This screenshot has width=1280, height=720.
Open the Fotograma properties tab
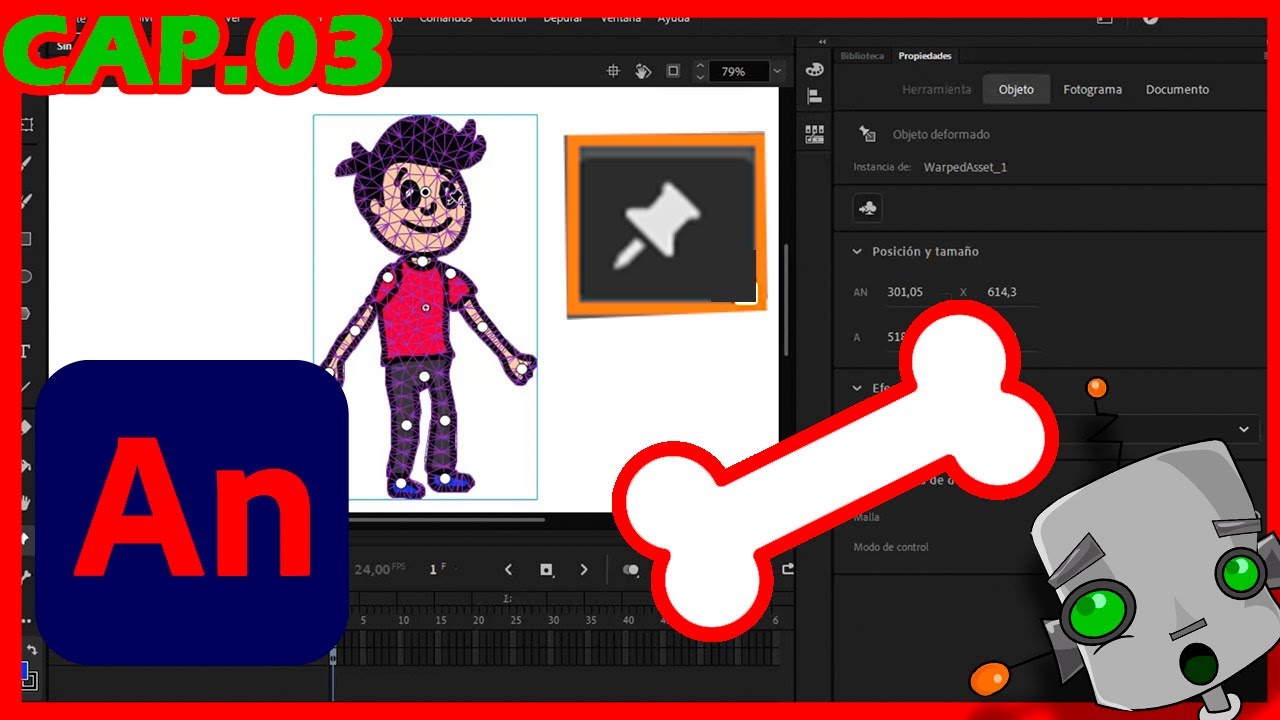click(x=1092, y=89)
